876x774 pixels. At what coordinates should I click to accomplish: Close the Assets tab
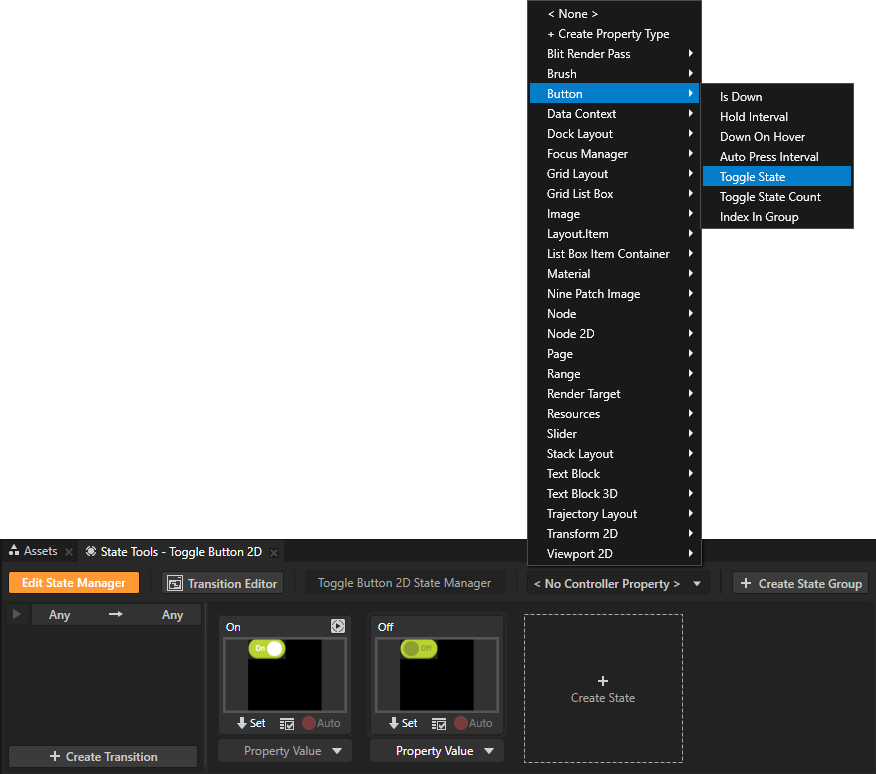[x=69, y=552]
